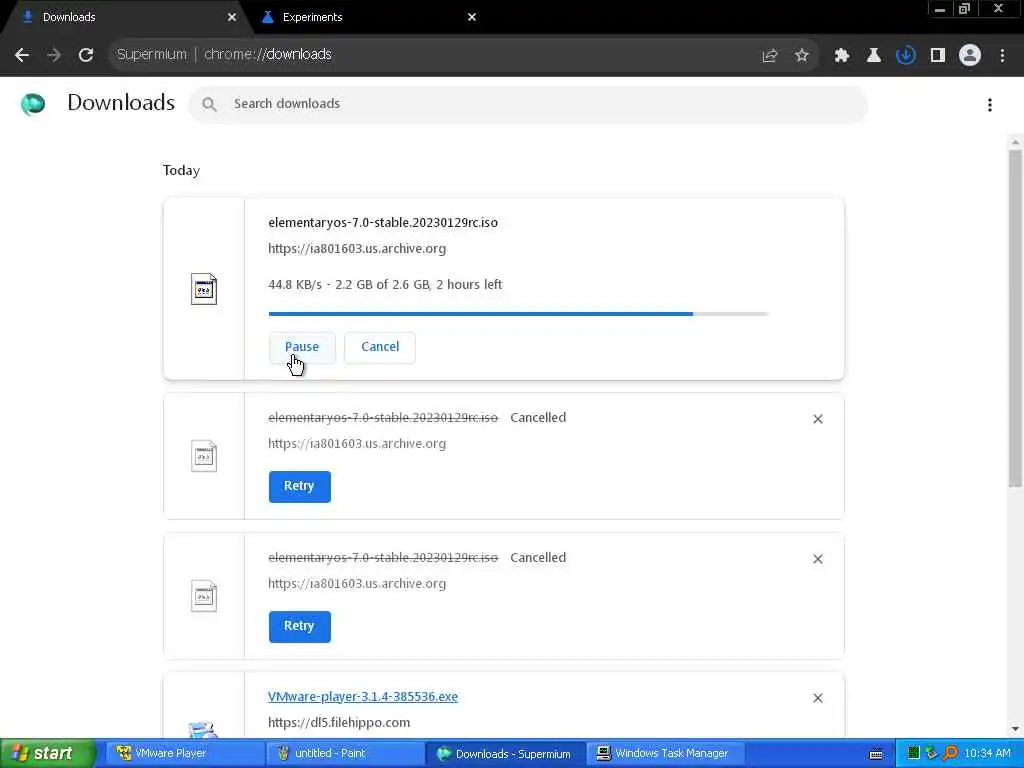Bookmark this page with the star icon
The image size is (1024, 768).
coord(802,56)
